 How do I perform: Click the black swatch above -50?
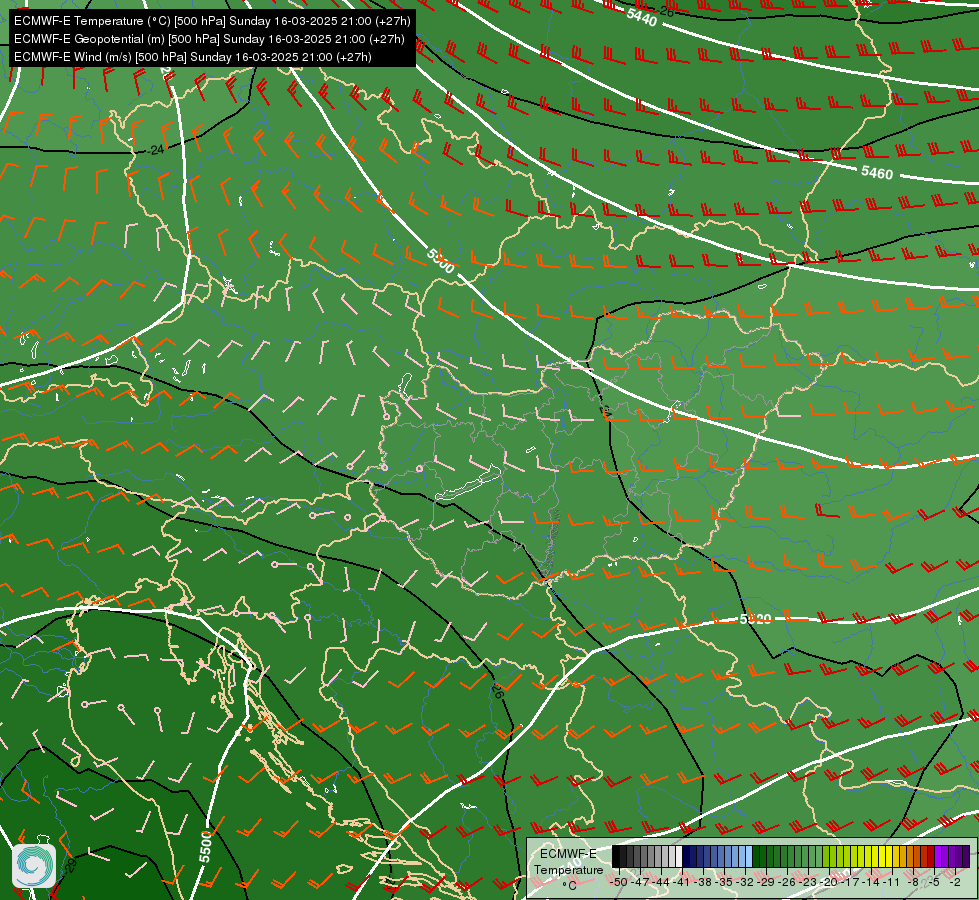(616, 856)
